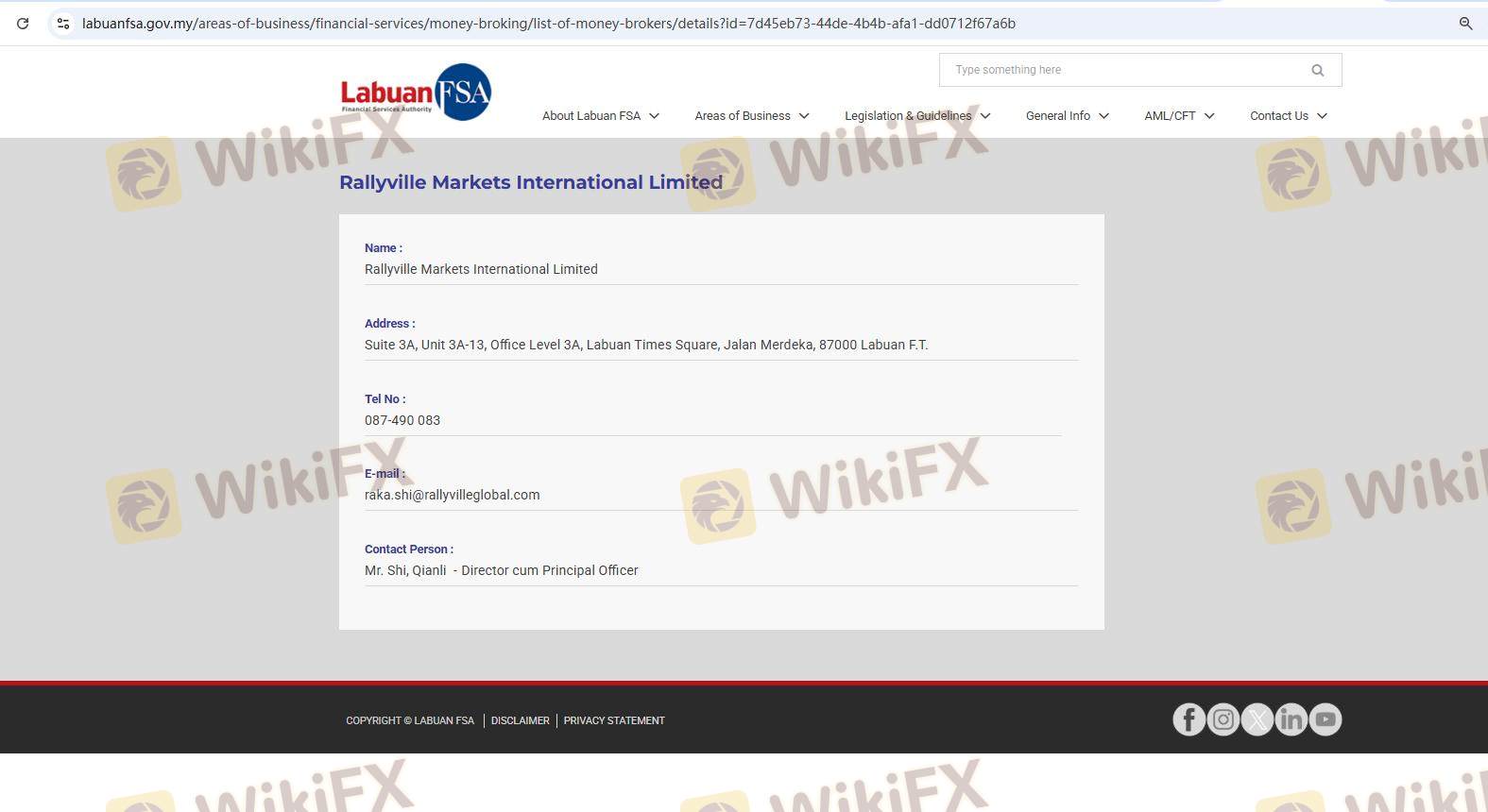
Task: Click the Facebook icon in footer
Action: [1189, 719]
